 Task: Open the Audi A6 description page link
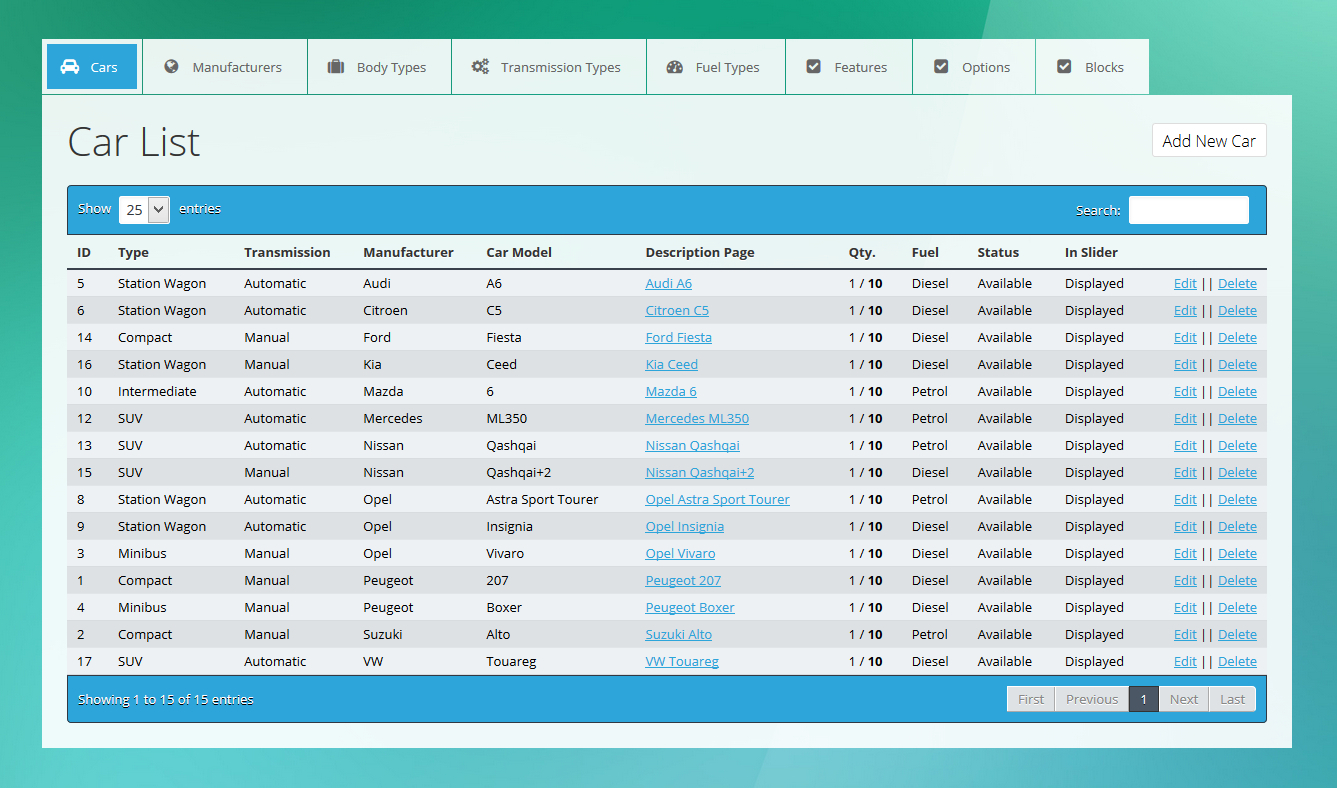tap(669, 283)
